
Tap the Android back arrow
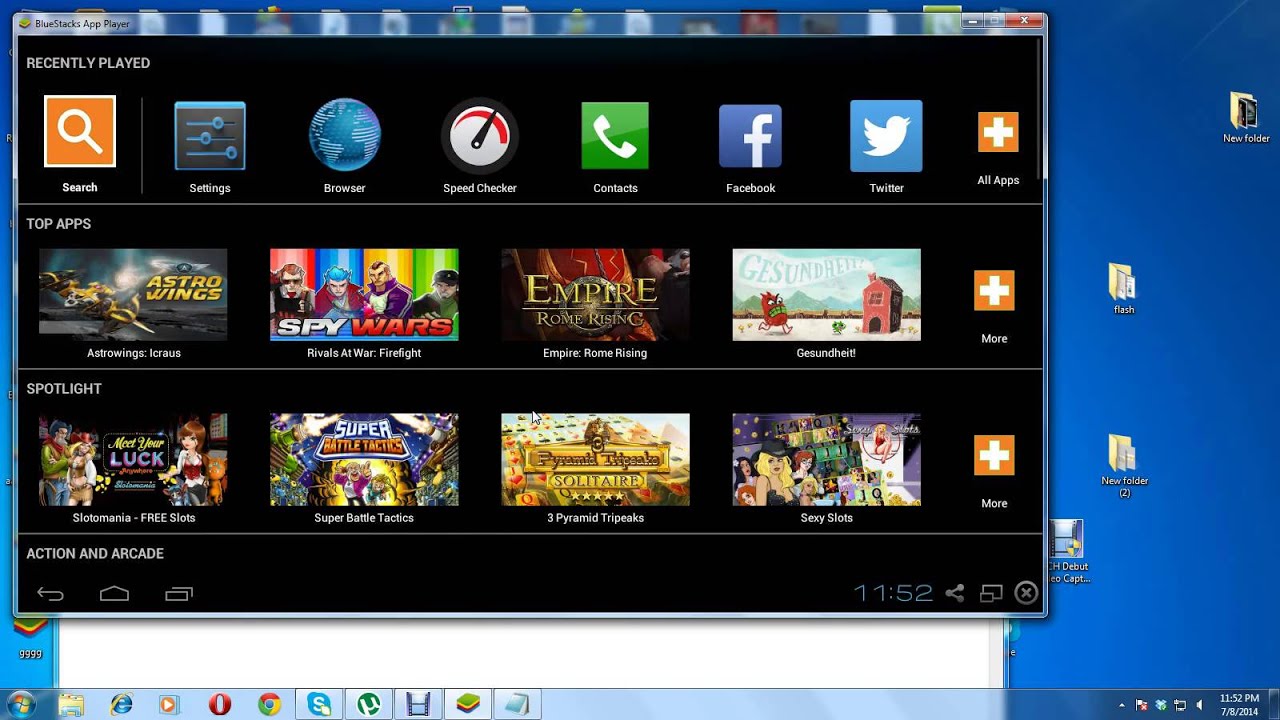50,594
